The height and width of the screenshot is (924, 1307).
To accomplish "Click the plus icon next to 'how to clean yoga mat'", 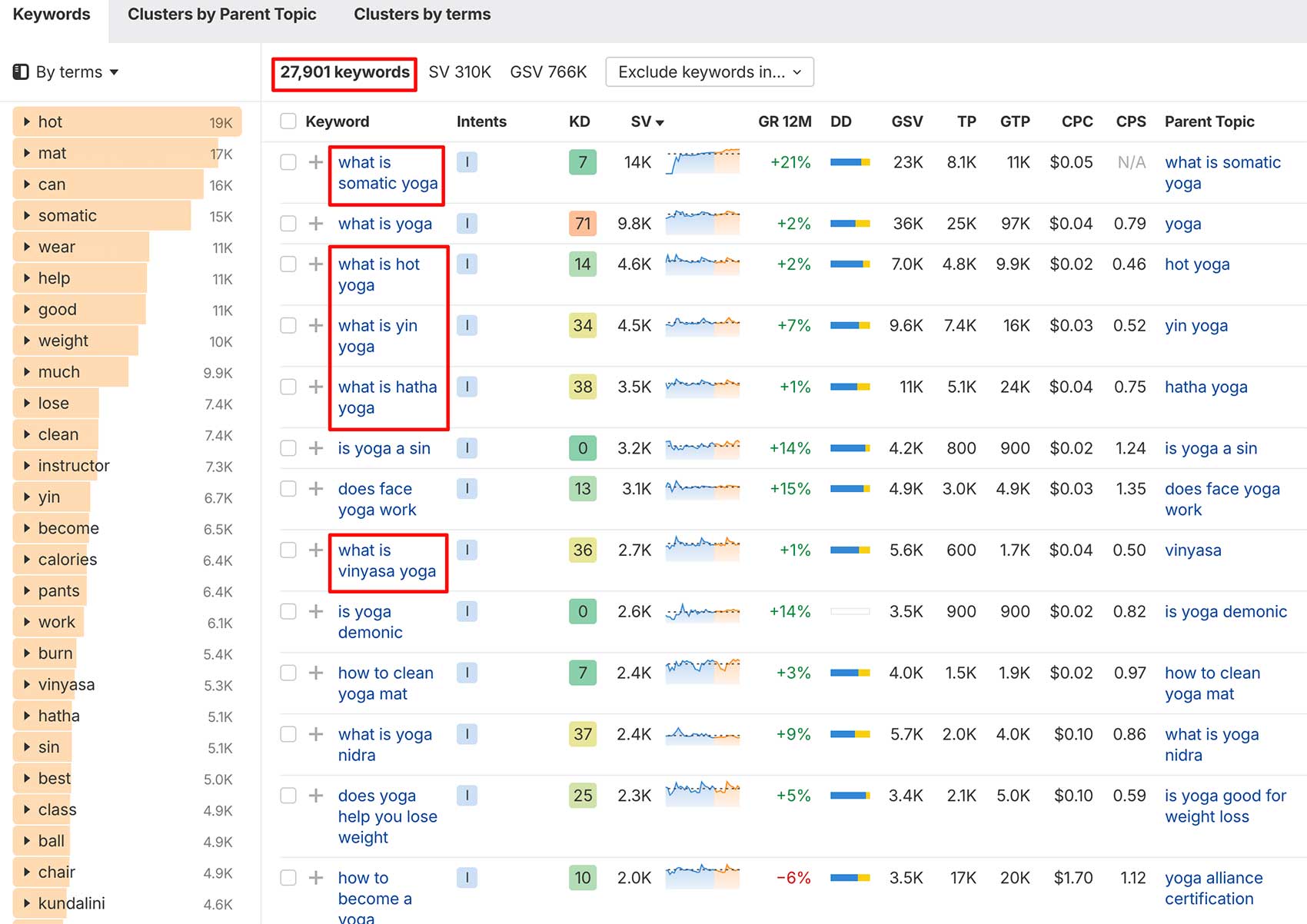I will [315, 673].
